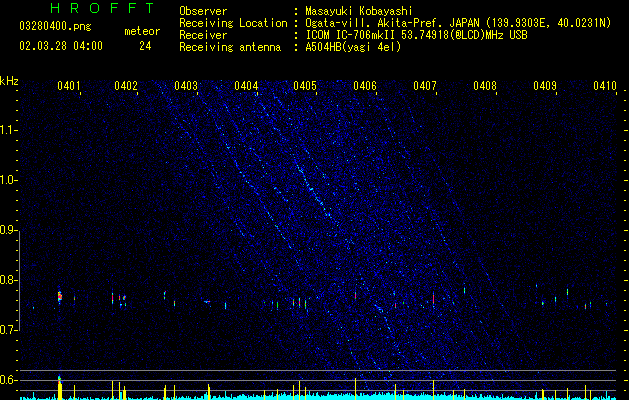Viewport: 629px width, 400px height.
Task: Click the date stamp 02.03.28 04:00
Action: click(61, 46)
